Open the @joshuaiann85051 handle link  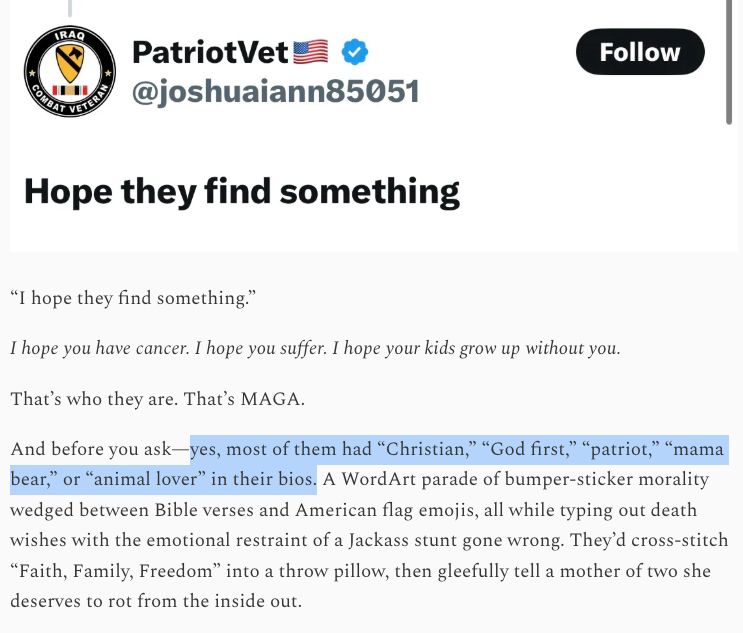275,91
